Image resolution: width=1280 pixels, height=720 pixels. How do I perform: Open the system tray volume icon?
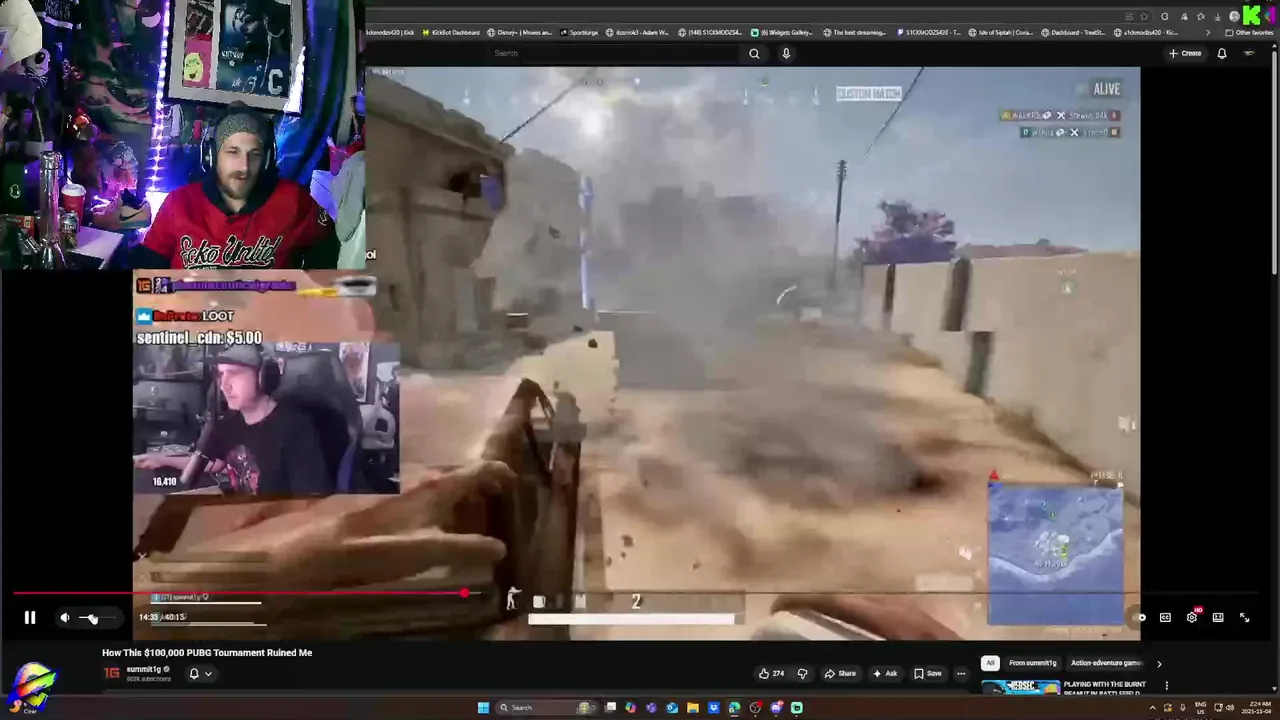1230,707
